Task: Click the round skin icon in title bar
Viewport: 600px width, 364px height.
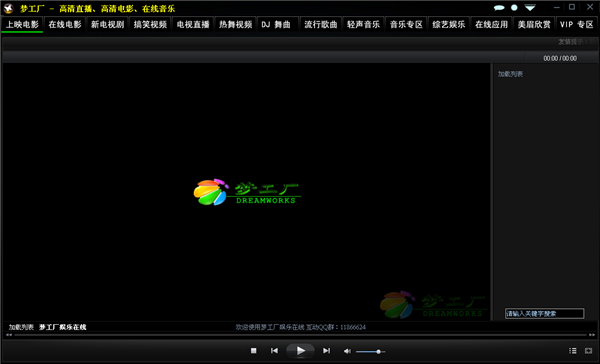Action: pyautogui.click(x=514, y=8)
